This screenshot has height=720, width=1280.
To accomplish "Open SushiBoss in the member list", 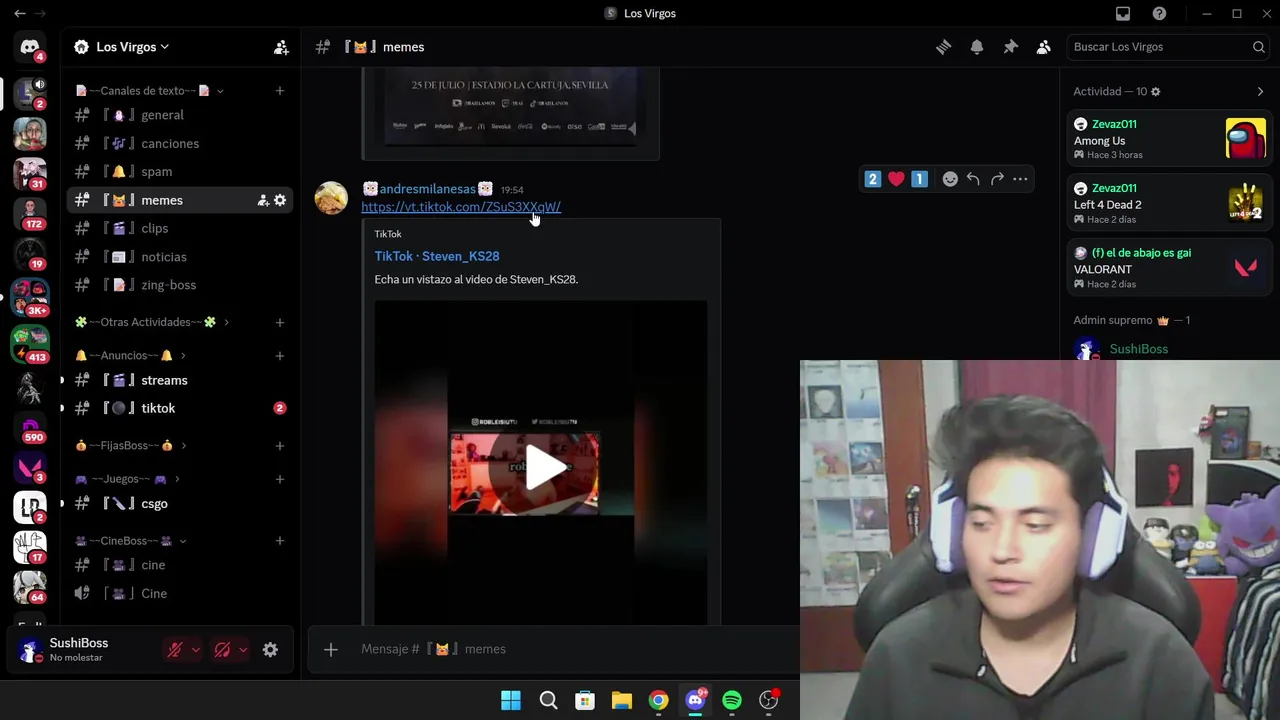I will click(x=1139, y=349).
